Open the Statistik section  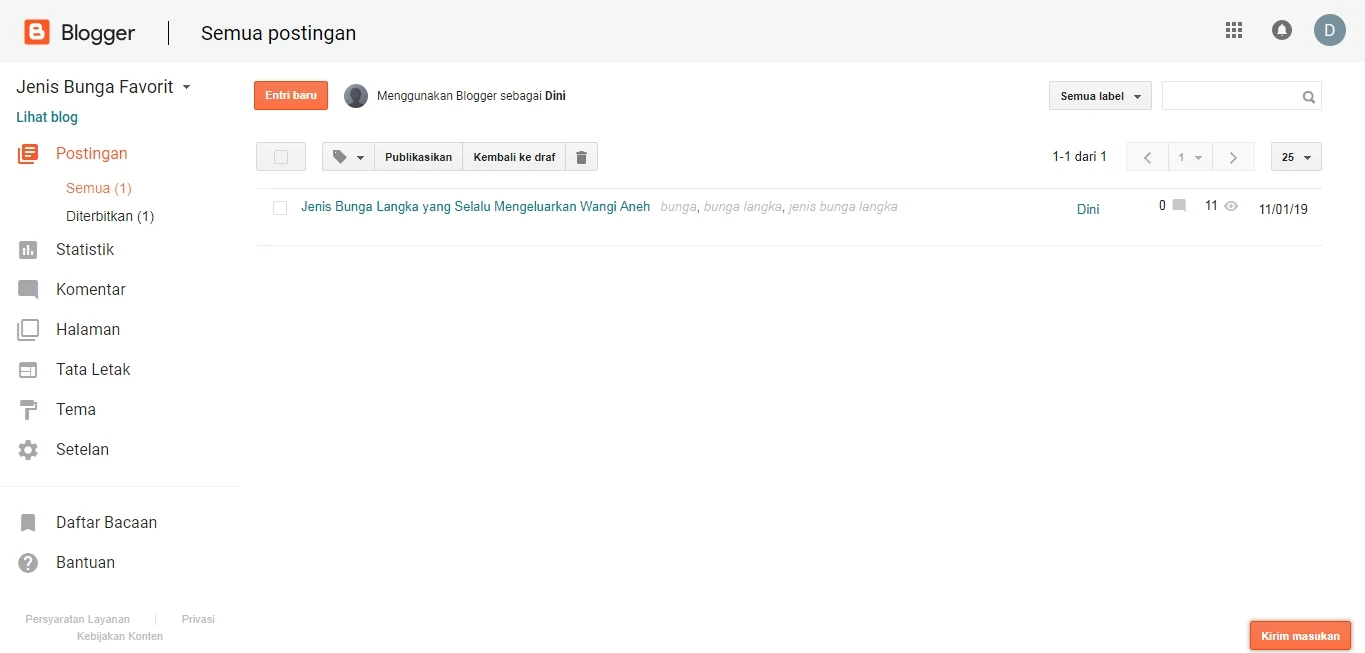point(85,249)
